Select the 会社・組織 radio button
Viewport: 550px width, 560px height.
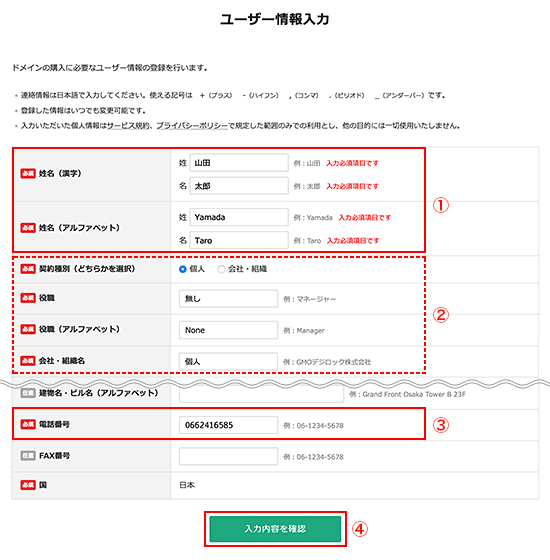coord(221,269)
